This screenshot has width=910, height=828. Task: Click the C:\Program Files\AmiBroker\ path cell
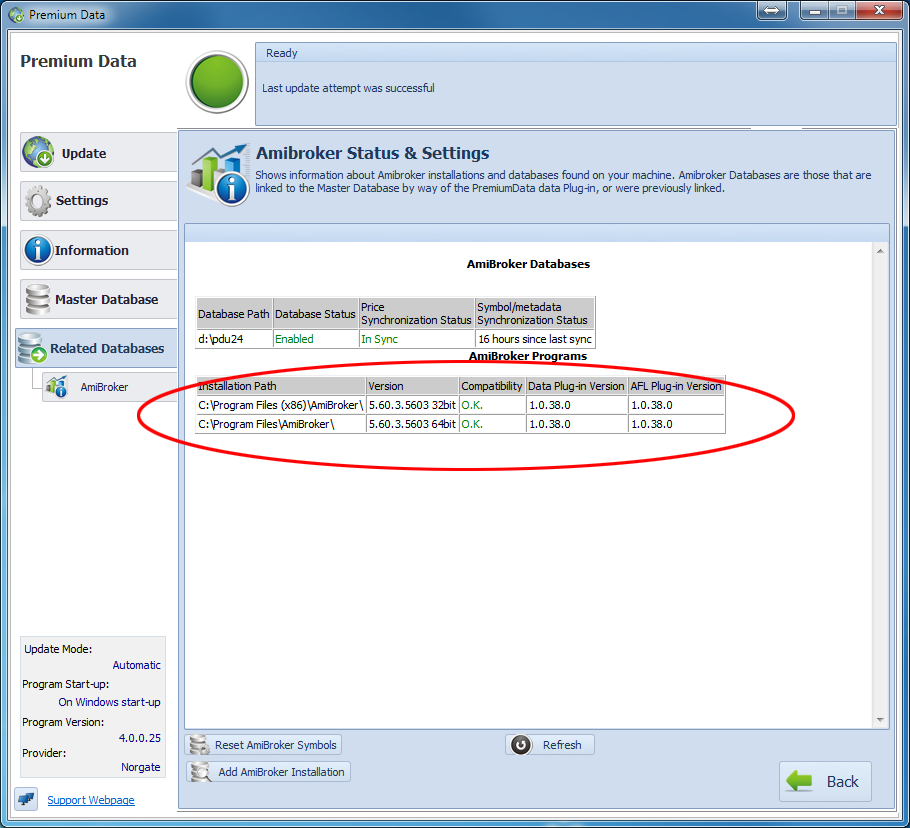tap(281, 424)
